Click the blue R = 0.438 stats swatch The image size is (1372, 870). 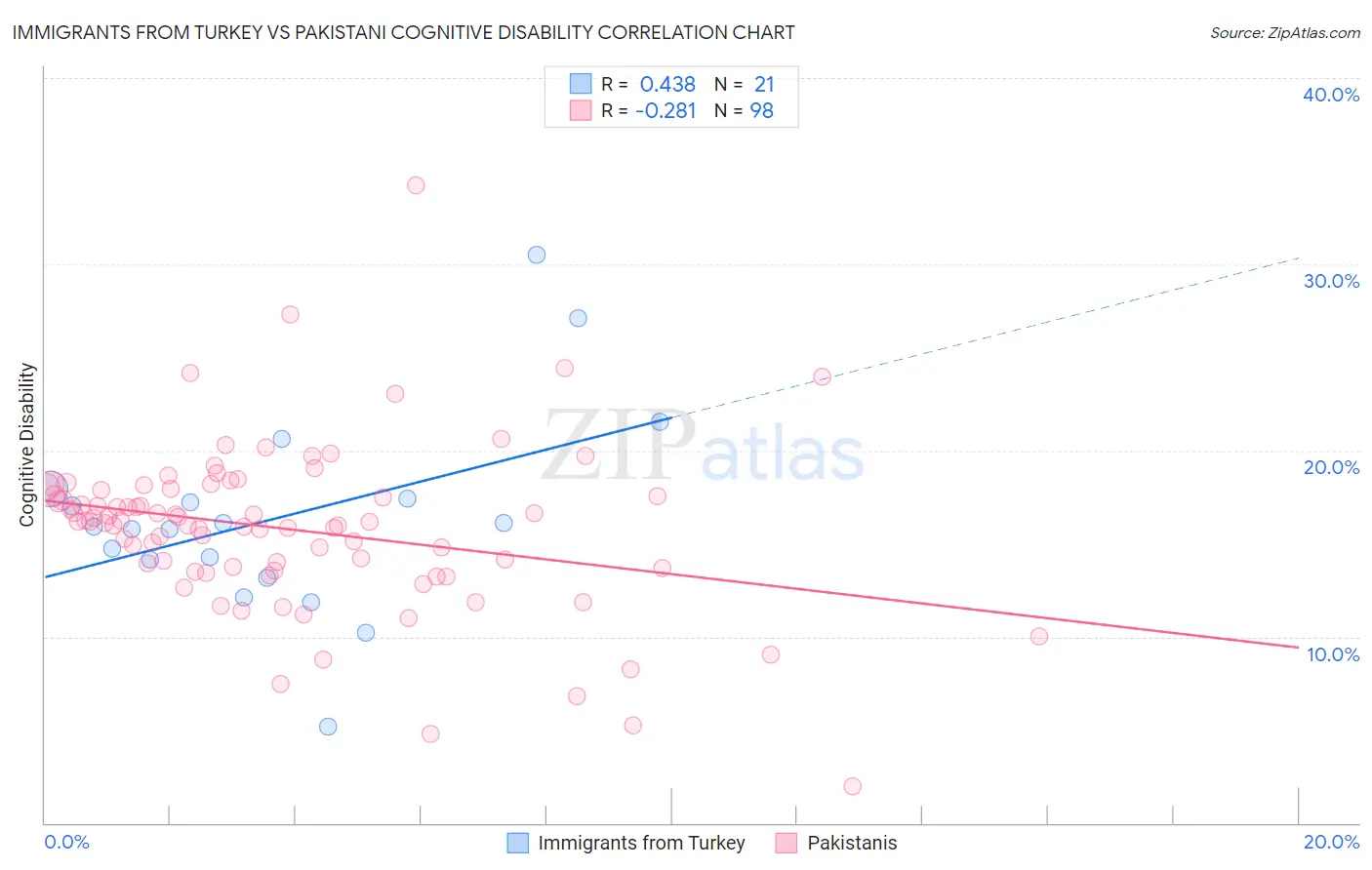click(x=581, y=84)
